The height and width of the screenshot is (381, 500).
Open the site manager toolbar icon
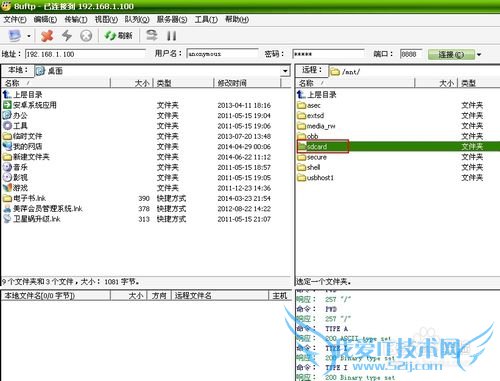coord(15,35)
